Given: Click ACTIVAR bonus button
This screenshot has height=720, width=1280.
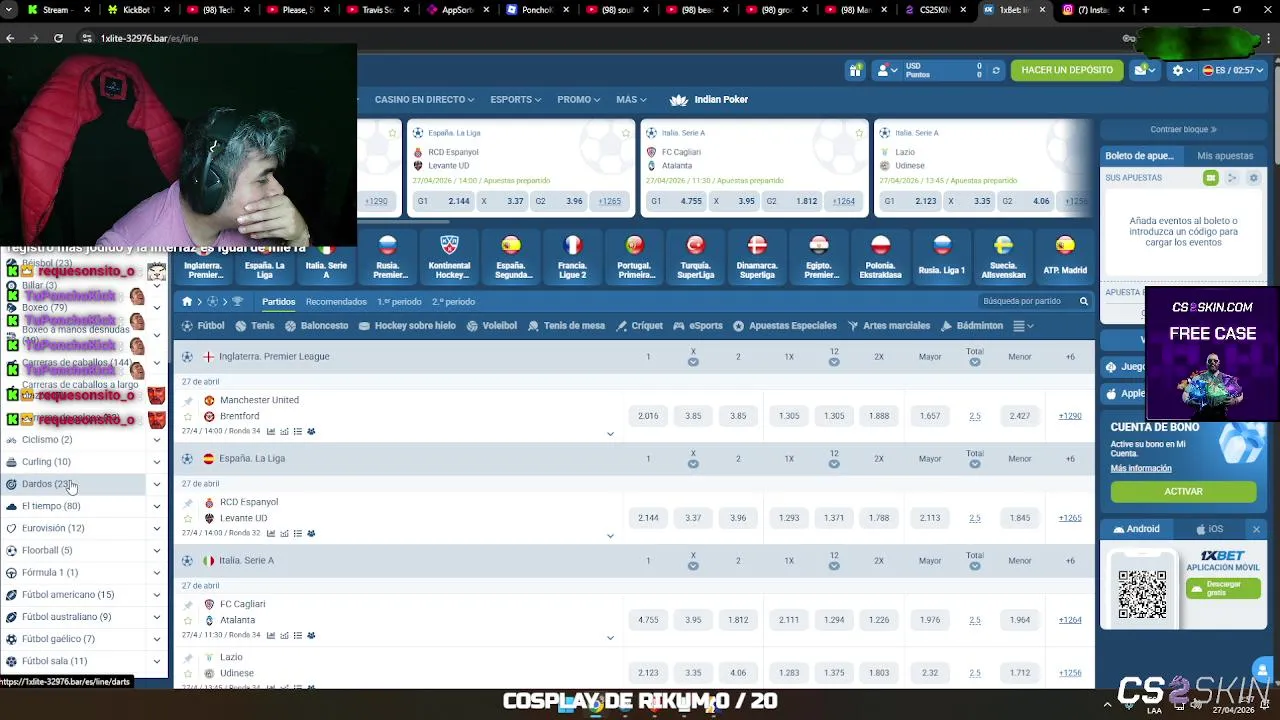Looking at the screenshot, I should tap(1183, 491).
